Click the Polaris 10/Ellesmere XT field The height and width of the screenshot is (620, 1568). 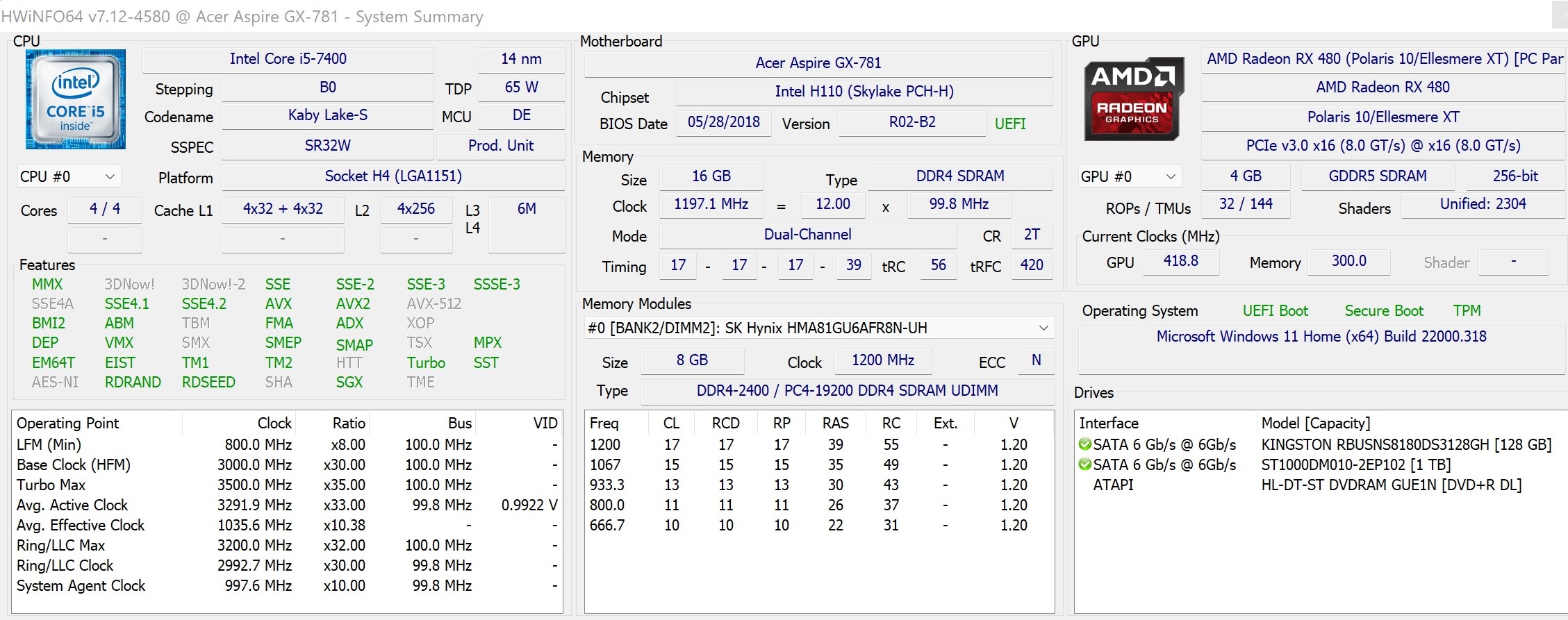pos(1383,117)
